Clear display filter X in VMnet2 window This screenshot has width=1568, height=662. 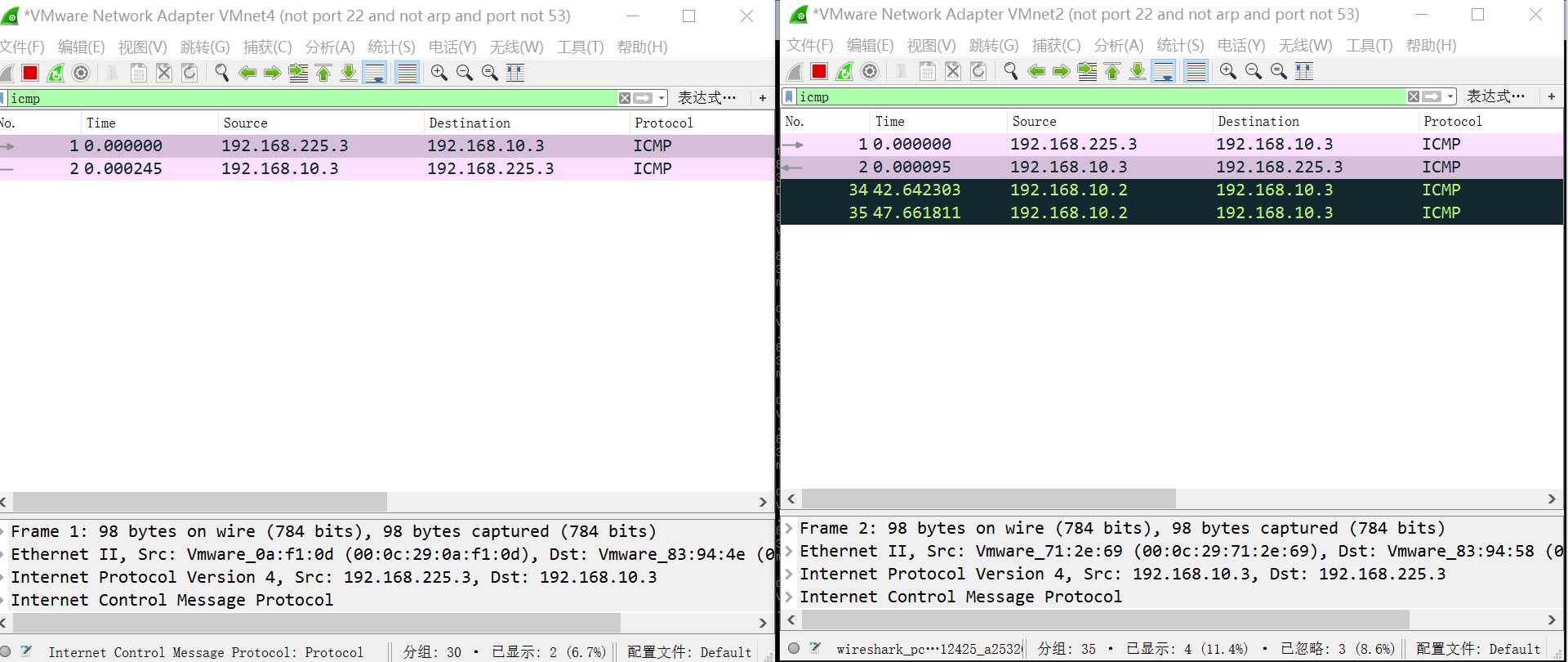coord(1414,96)
